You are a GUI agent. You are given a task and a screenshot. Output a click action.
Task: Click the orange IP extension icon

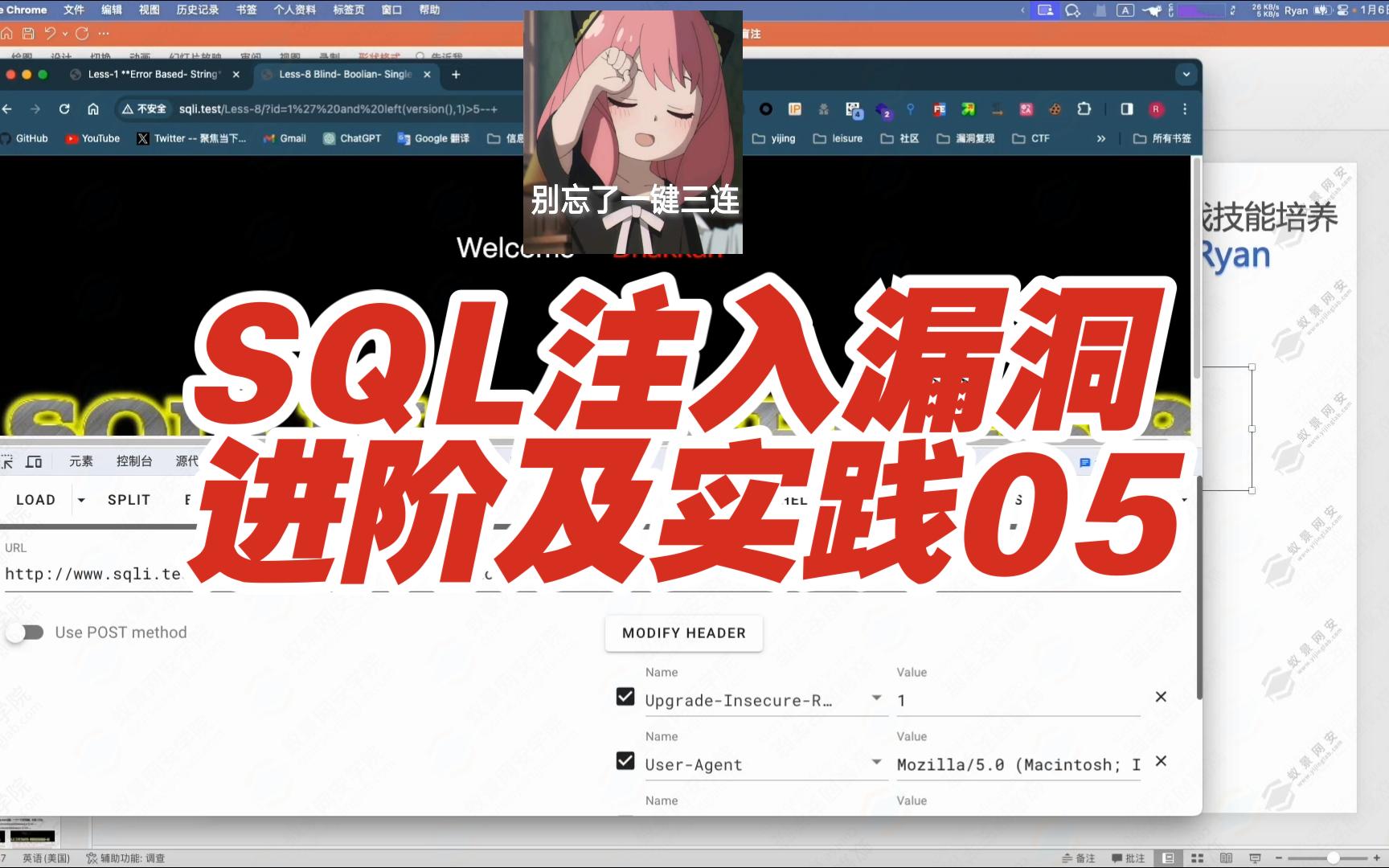(x=795, y=109)
